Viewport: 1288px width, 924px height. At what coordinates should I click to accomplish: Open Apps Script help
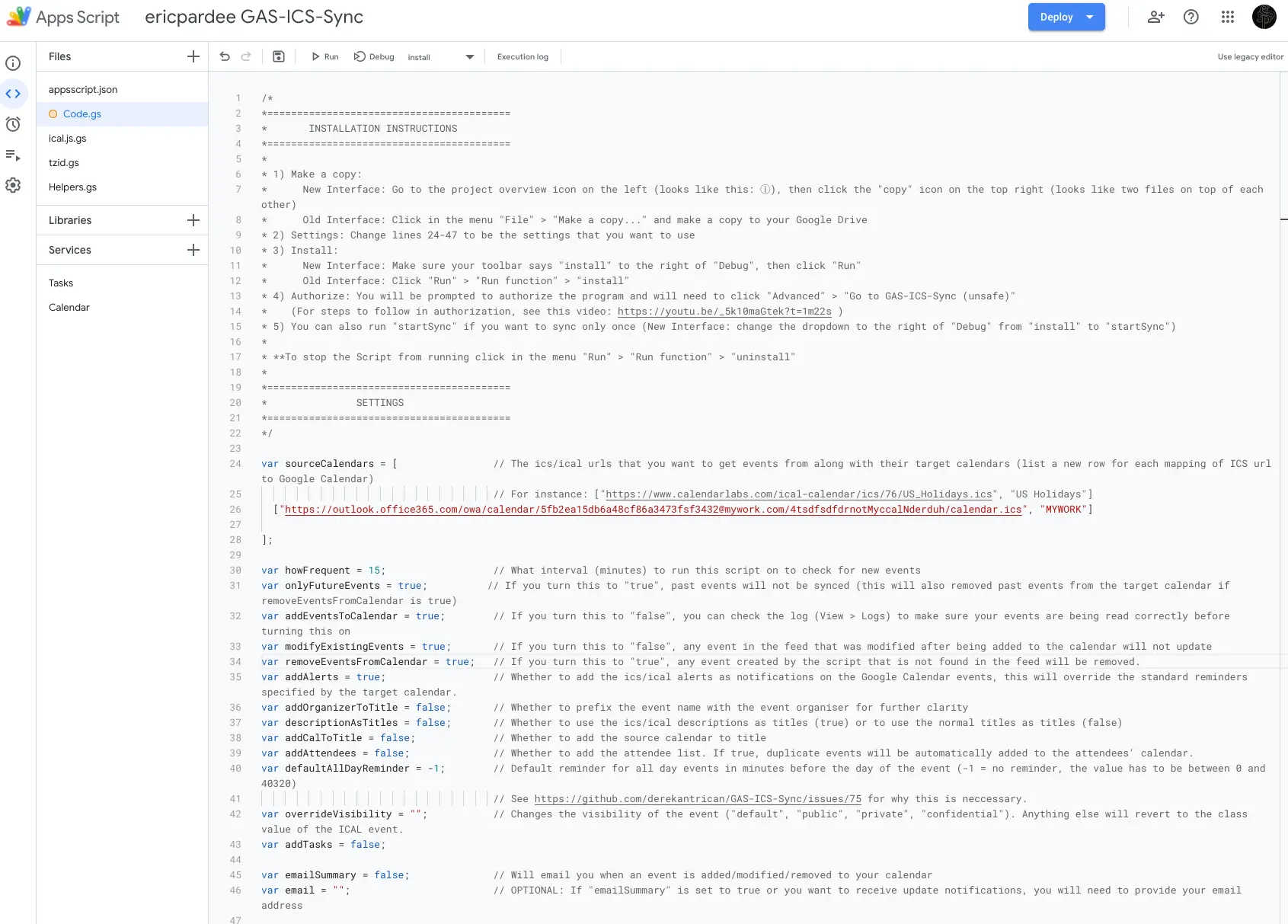pos(1191,17)
